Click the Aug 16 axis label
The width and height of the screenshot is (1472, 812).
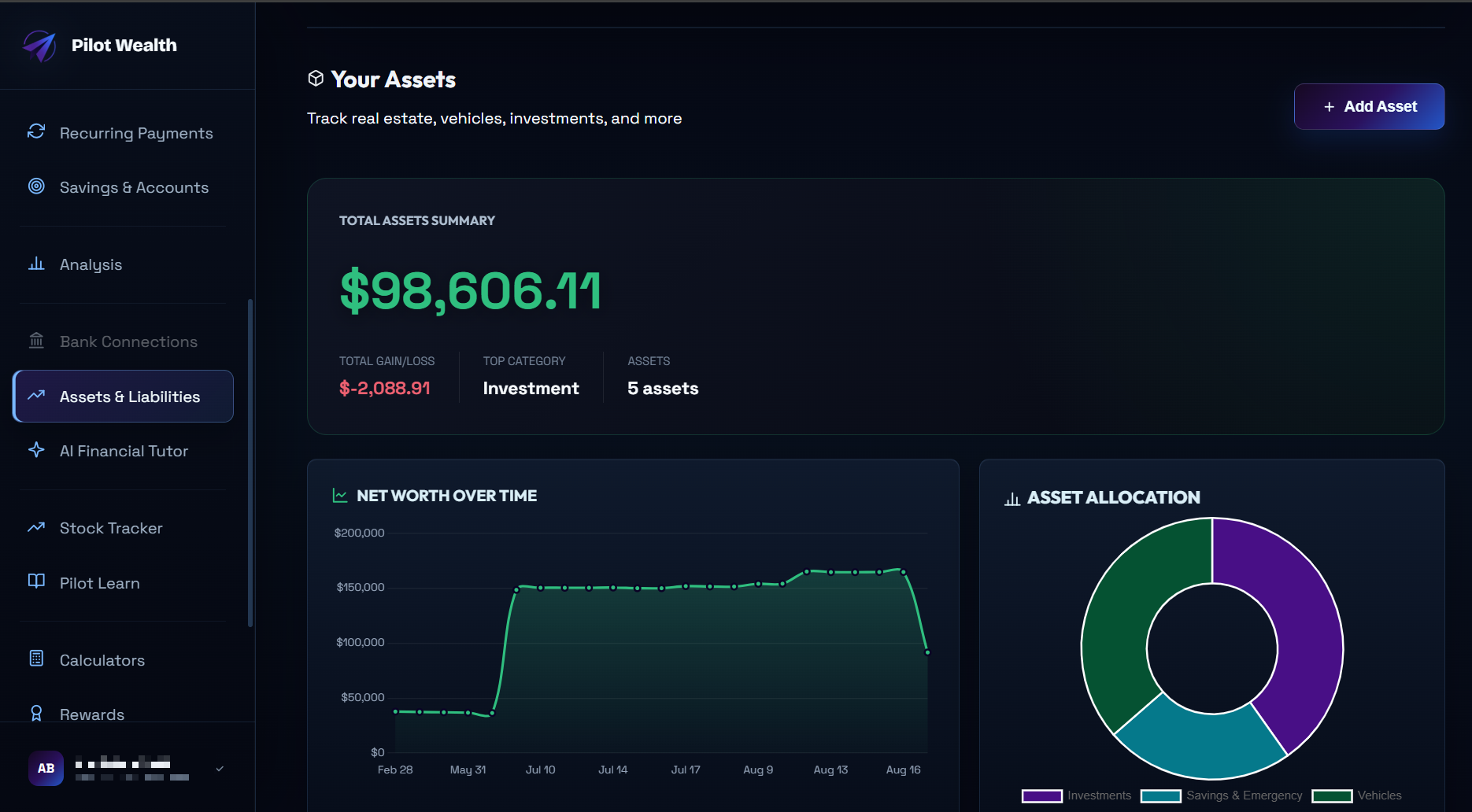[x=903, y=770]
